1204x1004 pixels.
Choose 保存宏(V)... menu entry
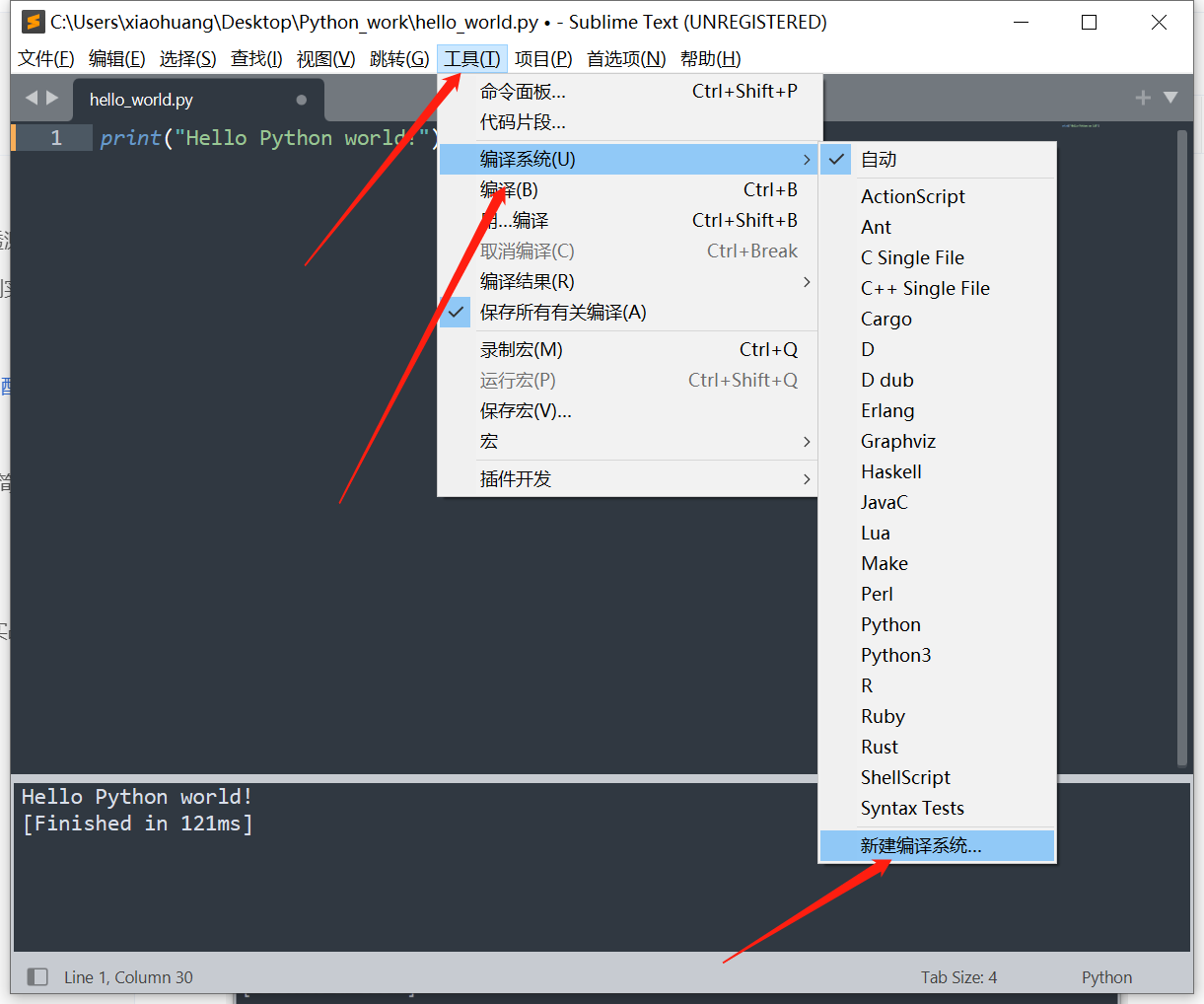coord(629,410)
